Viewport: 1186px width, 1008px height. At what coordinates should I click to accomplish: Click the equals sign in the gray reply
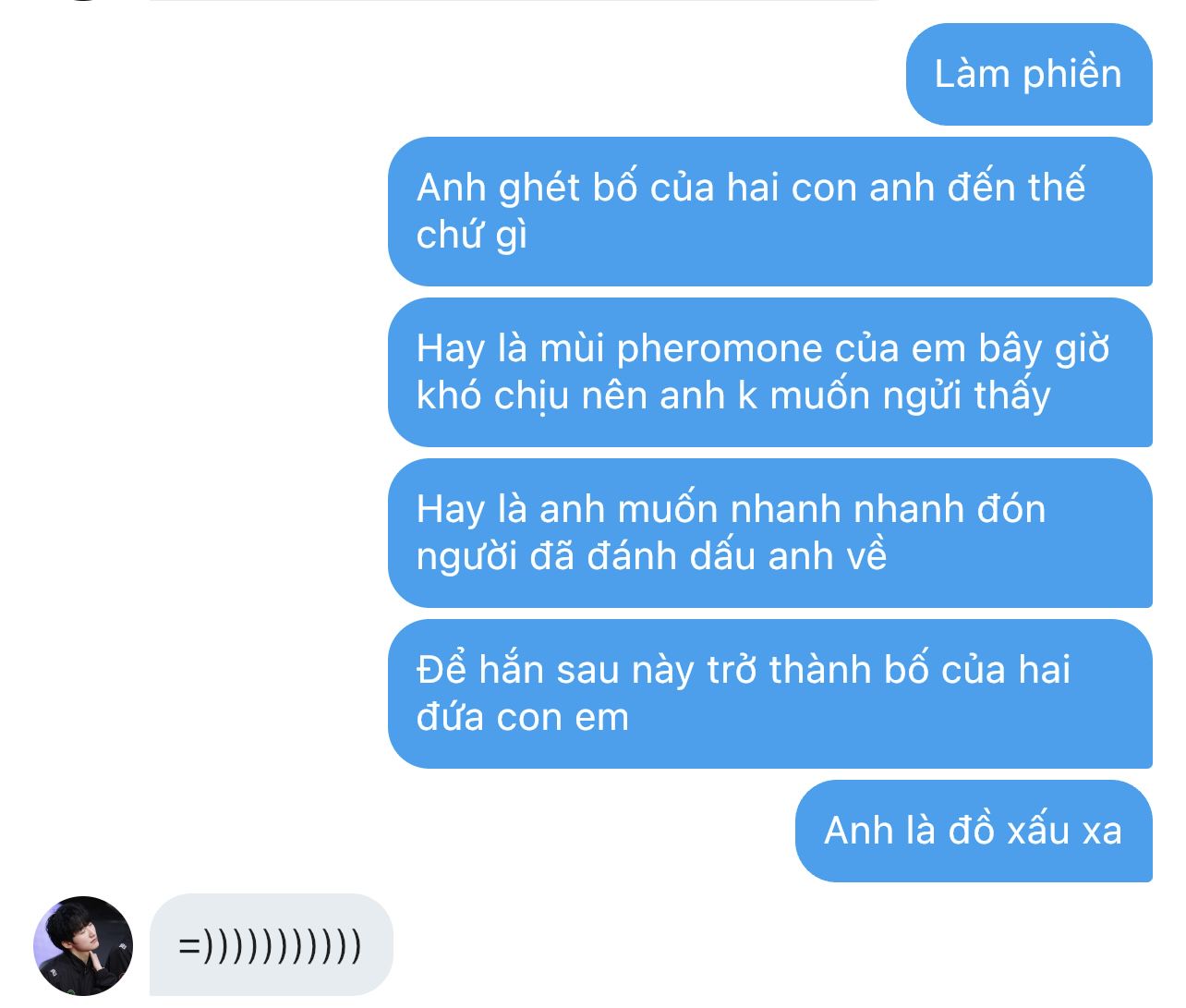pyautogui.click(x=189, y=945)
